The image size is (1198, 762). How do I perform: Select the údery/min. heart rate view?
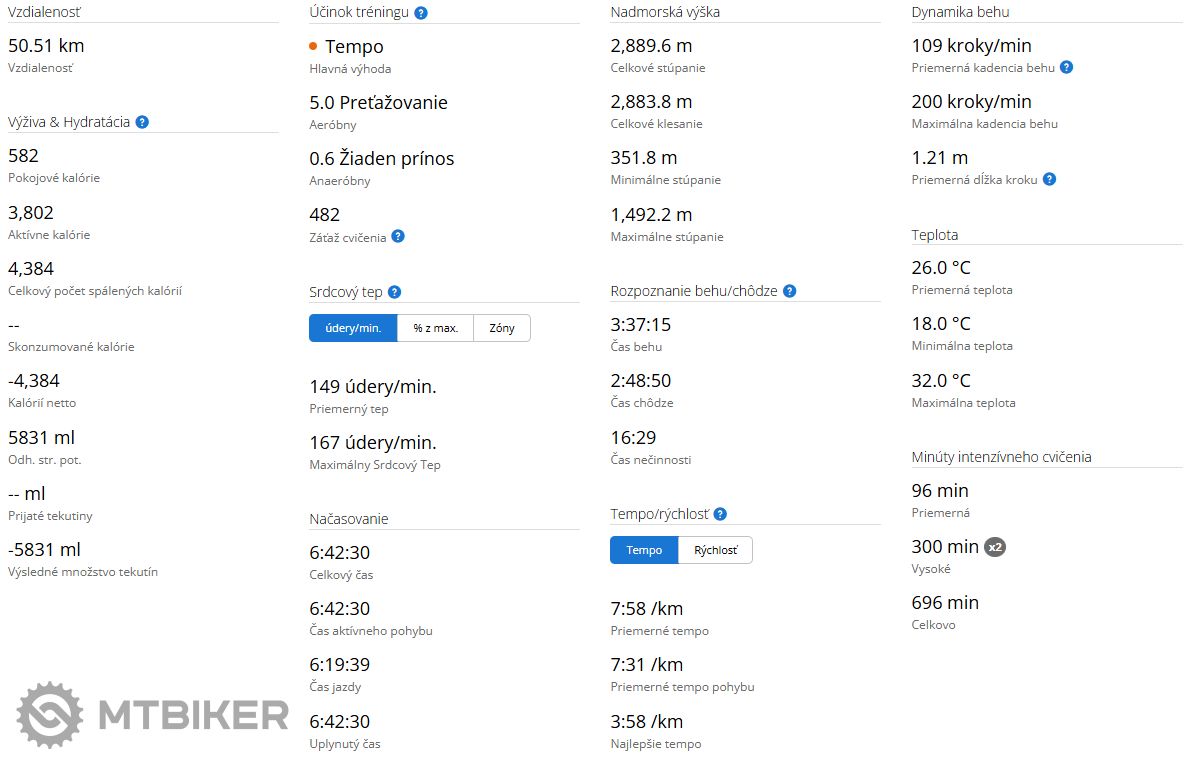point(353,328)
